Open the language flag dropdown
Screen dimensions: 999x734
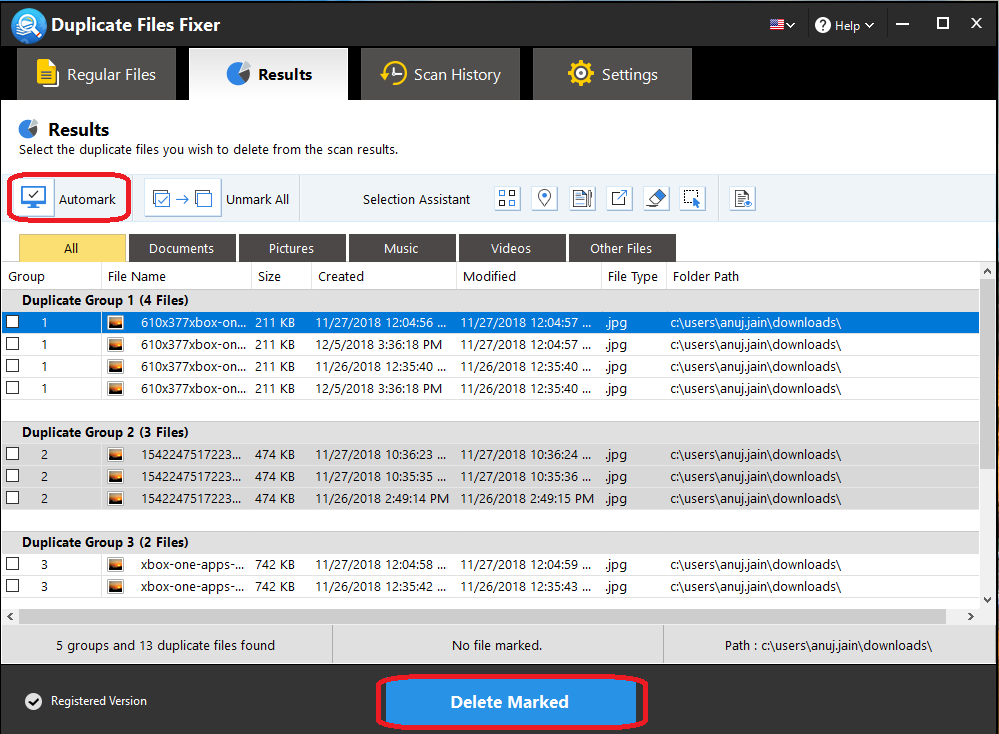782,25
